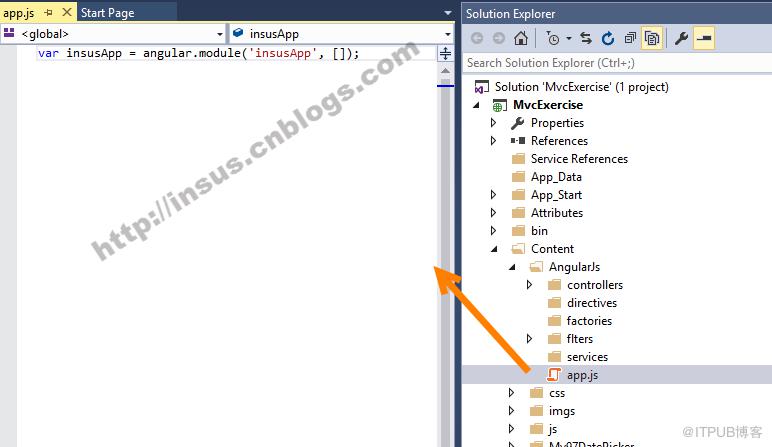Viewport: 772px width, 447px height.
Task: Collapse the Content folder
Action: (494, 249)
